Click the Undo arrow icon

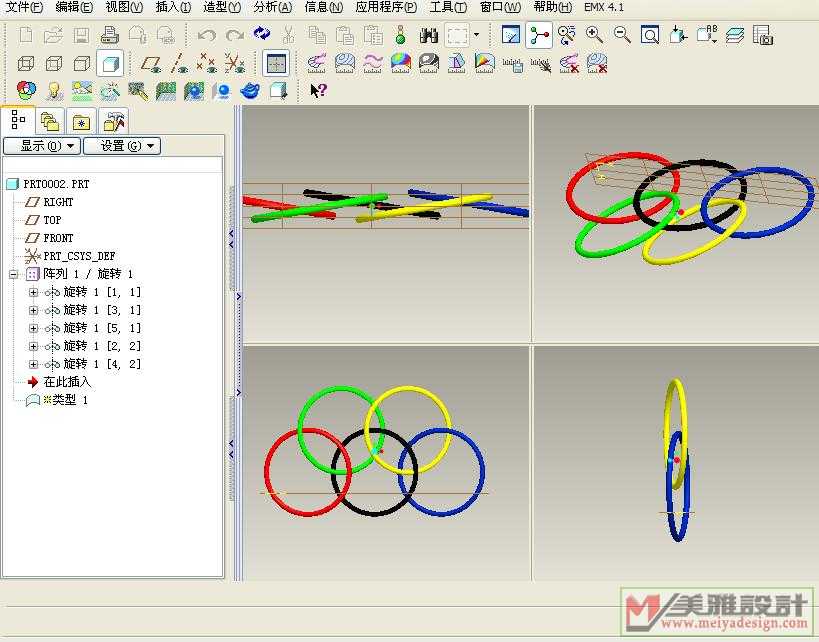(x=207, y=35)
